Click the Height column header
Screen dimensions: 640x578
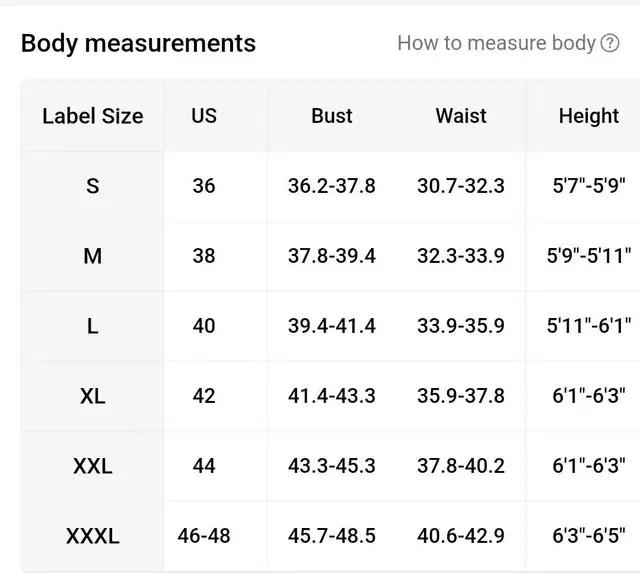[x=589, y=116]
